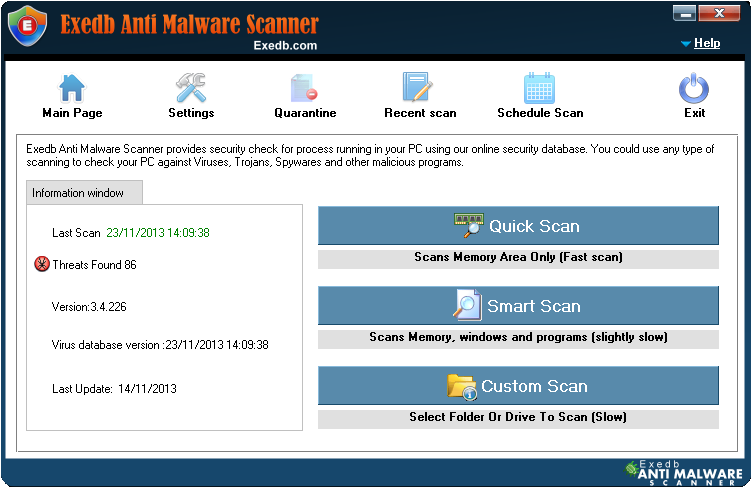Expand the Help dropdown arrow
Viewport: 751px width, 487px height.
(x=686, y=44)
